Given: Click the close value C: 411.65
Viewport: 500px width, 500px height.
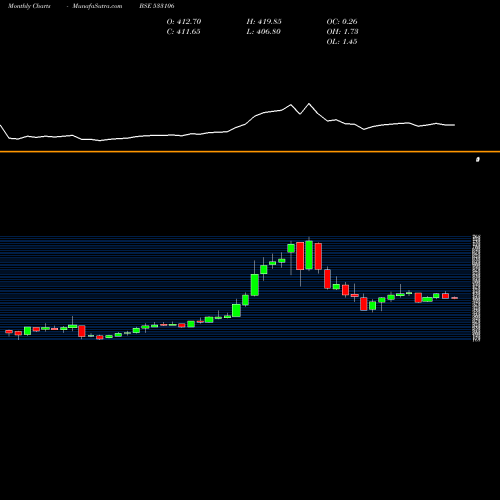Looking at the screenshot, I should pos(184,32).
